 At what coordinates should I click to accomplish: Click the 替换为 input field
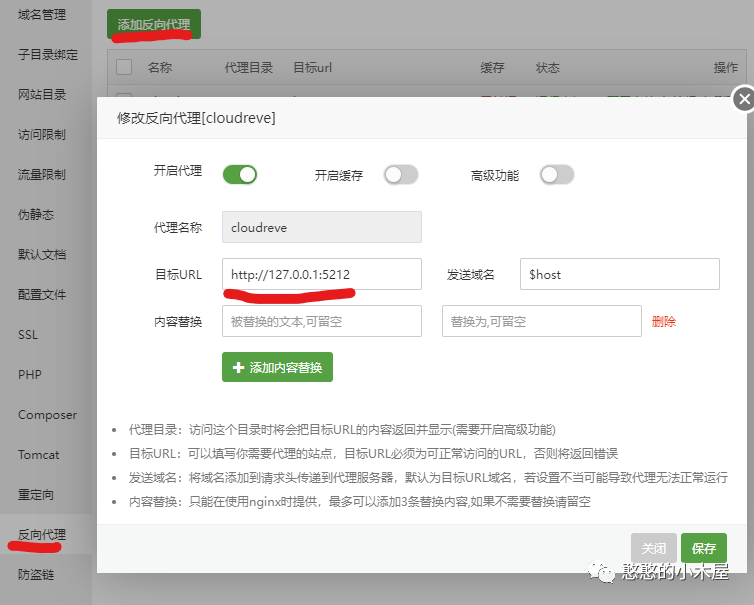click(x=542, y=321)
